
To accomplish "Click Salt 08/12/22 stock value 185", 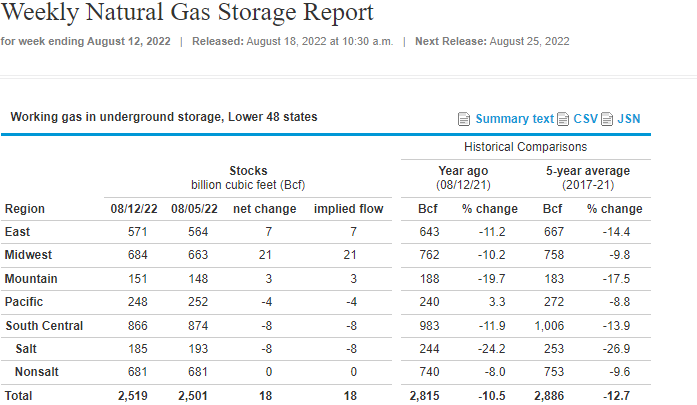I will click(138, 349).
